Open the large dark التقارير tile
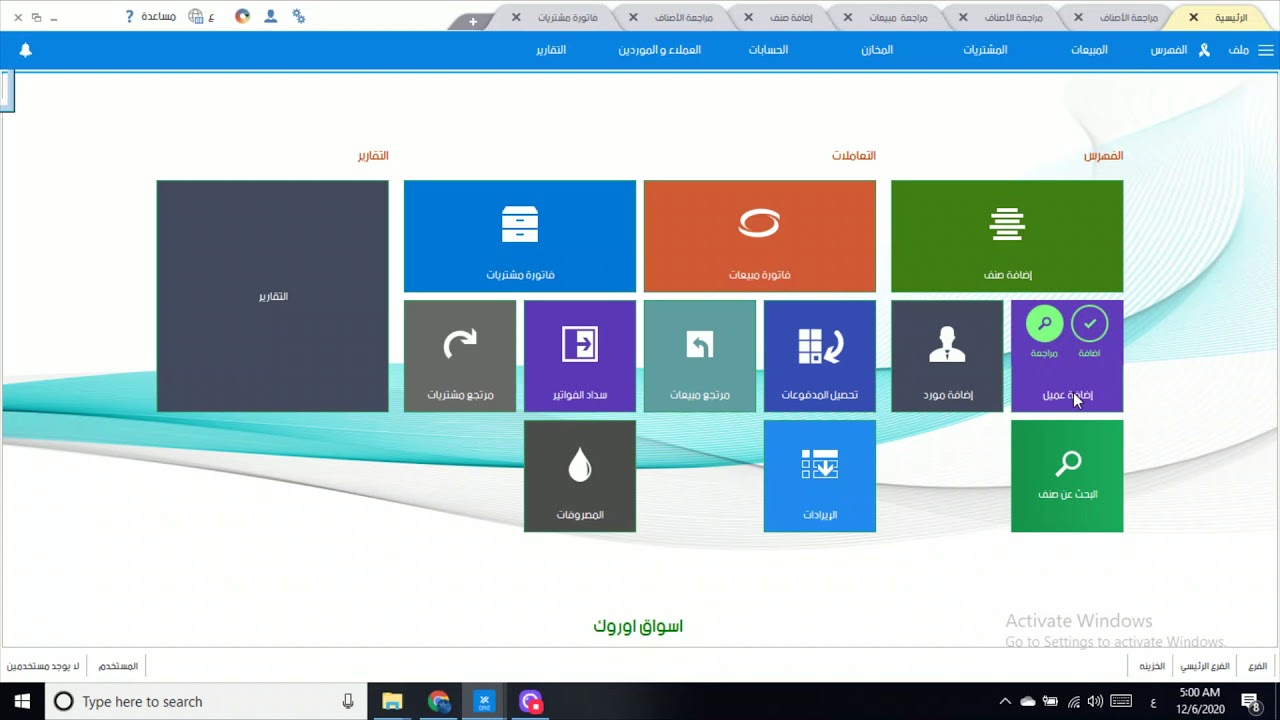 [273, 296]
